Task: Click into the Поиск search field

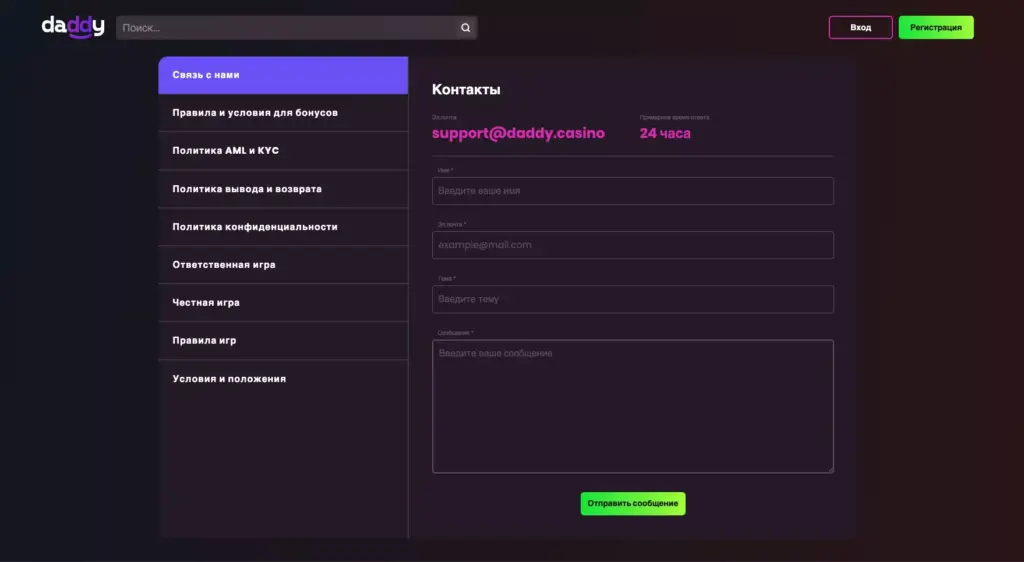Action: pyautogui.click(x=285, y=28)
